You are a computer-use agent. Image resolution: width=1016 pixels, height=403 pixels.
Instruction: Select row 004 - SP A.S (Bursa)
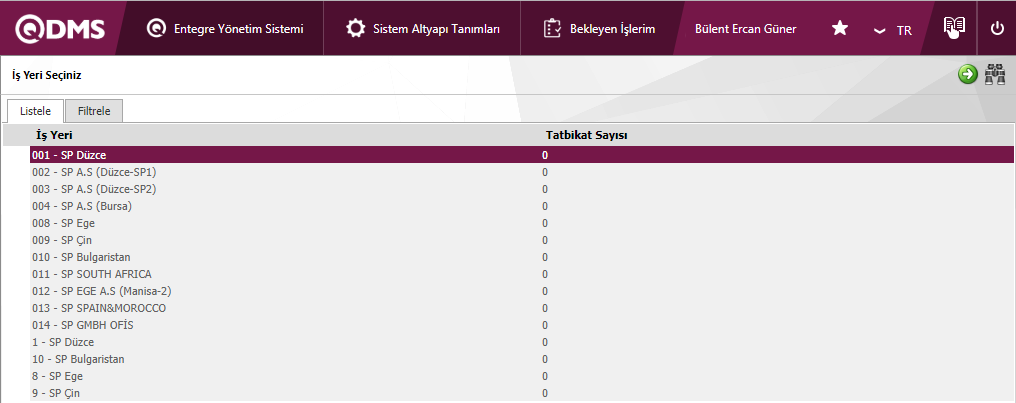pos(522,206)
